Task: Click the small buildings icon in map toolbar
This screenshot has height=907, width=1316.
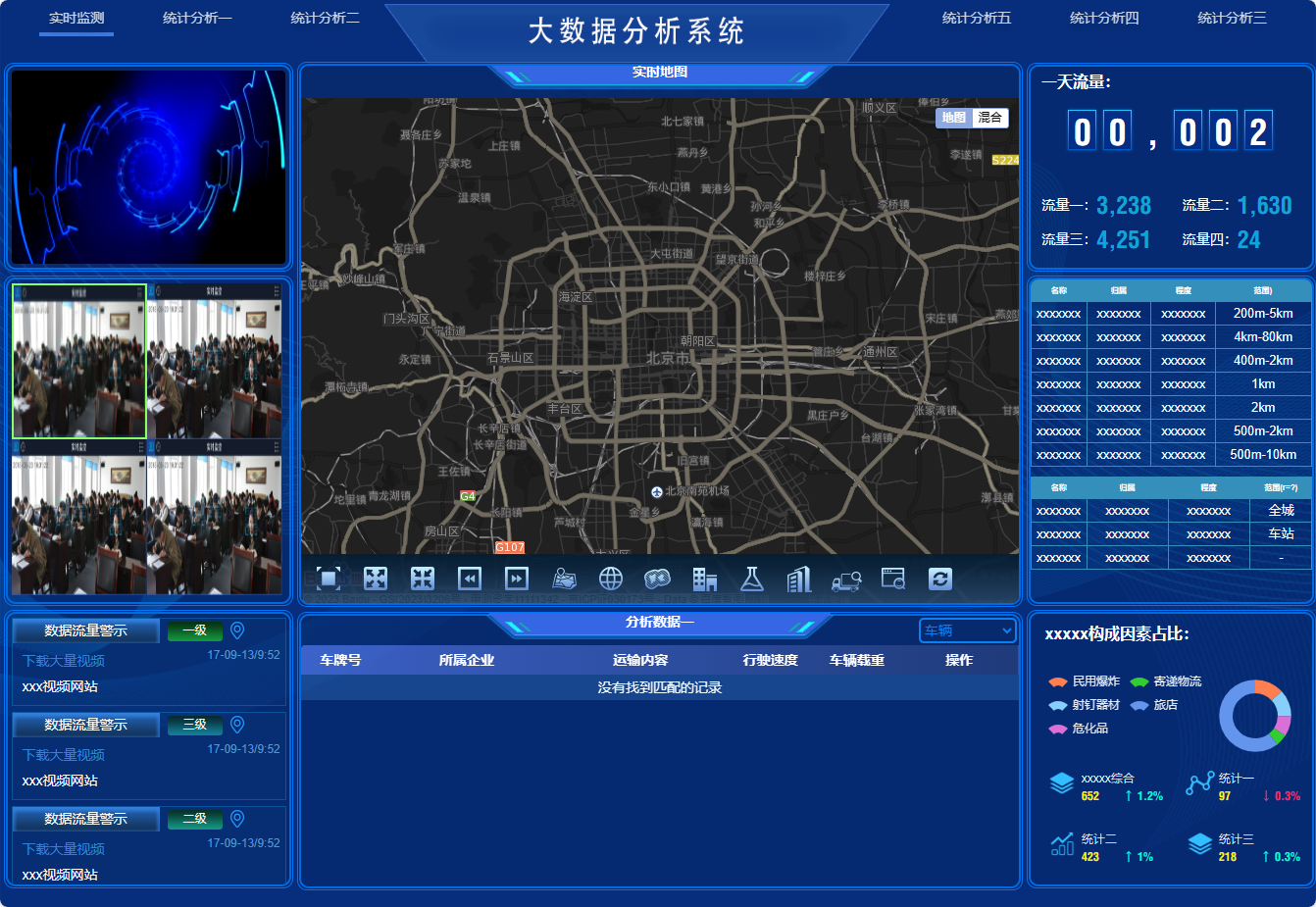Action: [x=705, y=579]
